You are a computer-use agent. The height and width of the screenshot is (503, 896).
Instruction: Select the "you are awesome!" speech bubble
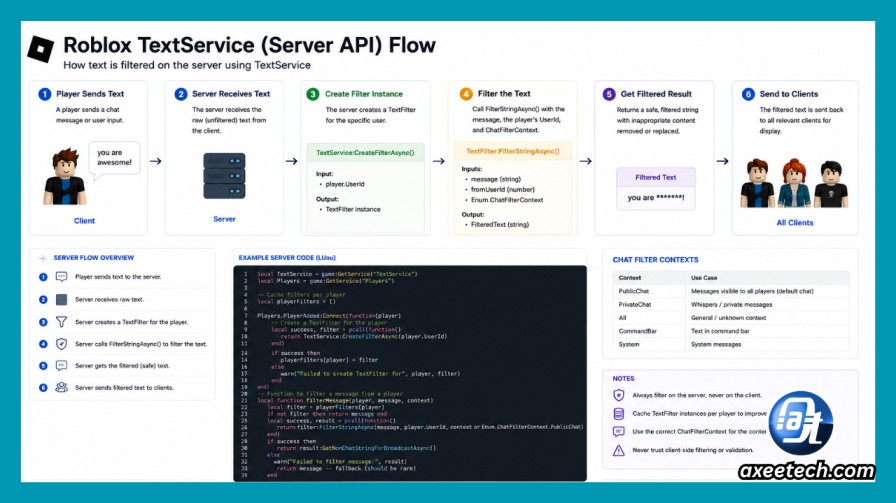(x=114, y=158)
